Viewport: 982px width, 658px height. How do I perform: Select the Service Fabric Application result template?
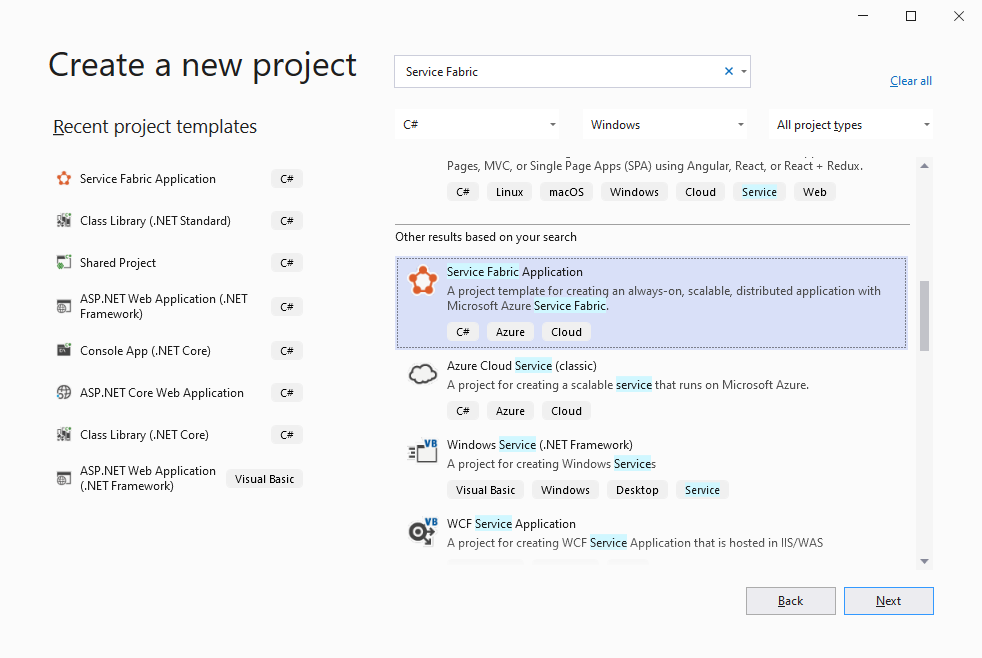tap(651, 303)
